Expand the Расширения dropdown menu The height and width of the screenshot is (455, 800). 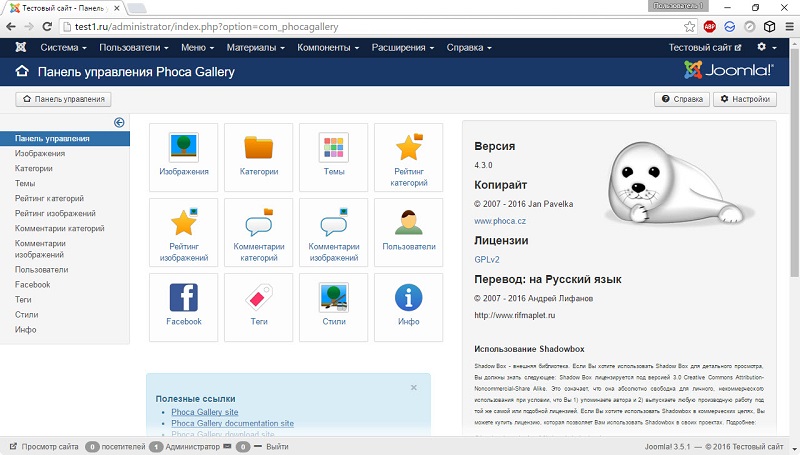coord(403,47)
